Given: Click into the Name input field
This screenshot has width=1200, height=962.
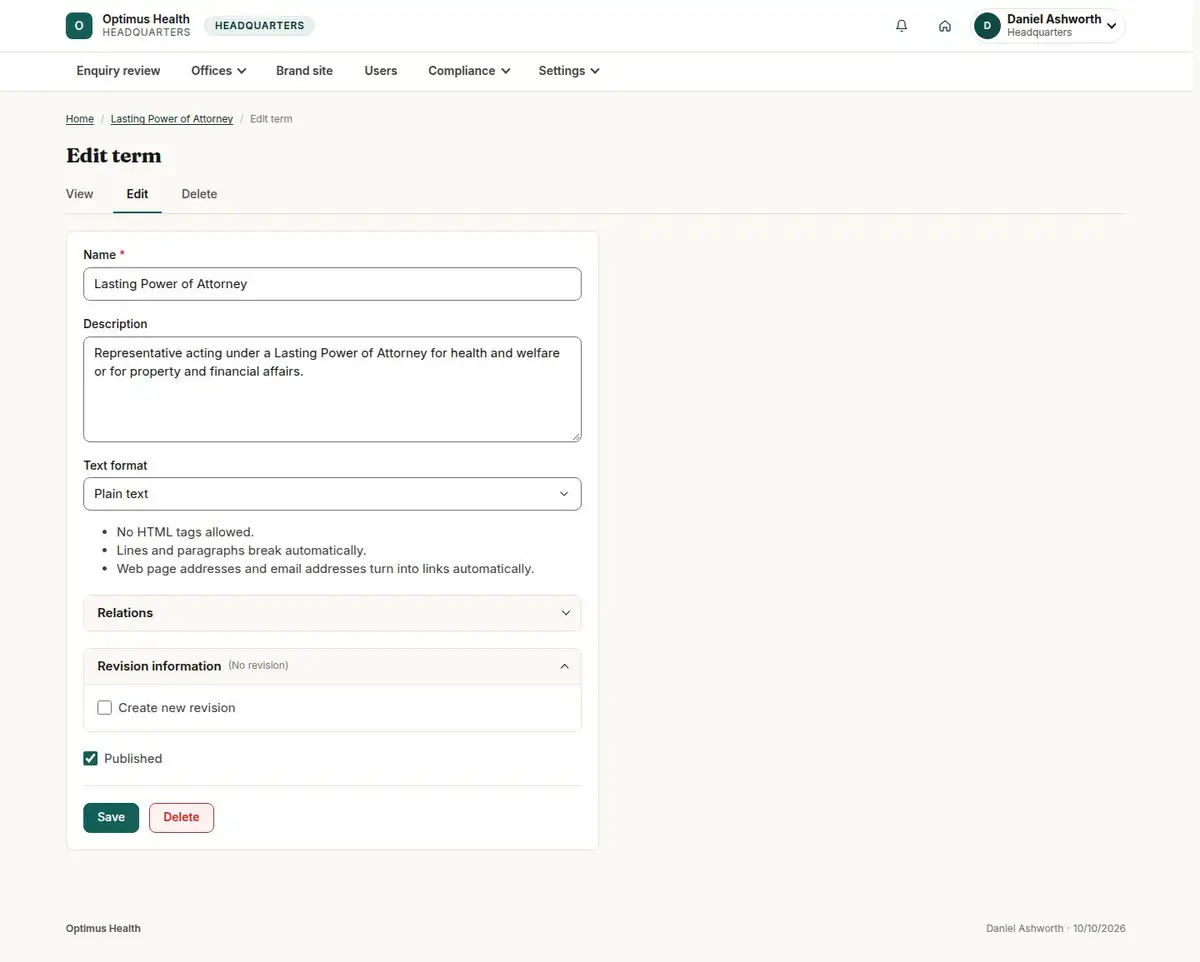Looking at the screenshot, I should tap(332, 284).
